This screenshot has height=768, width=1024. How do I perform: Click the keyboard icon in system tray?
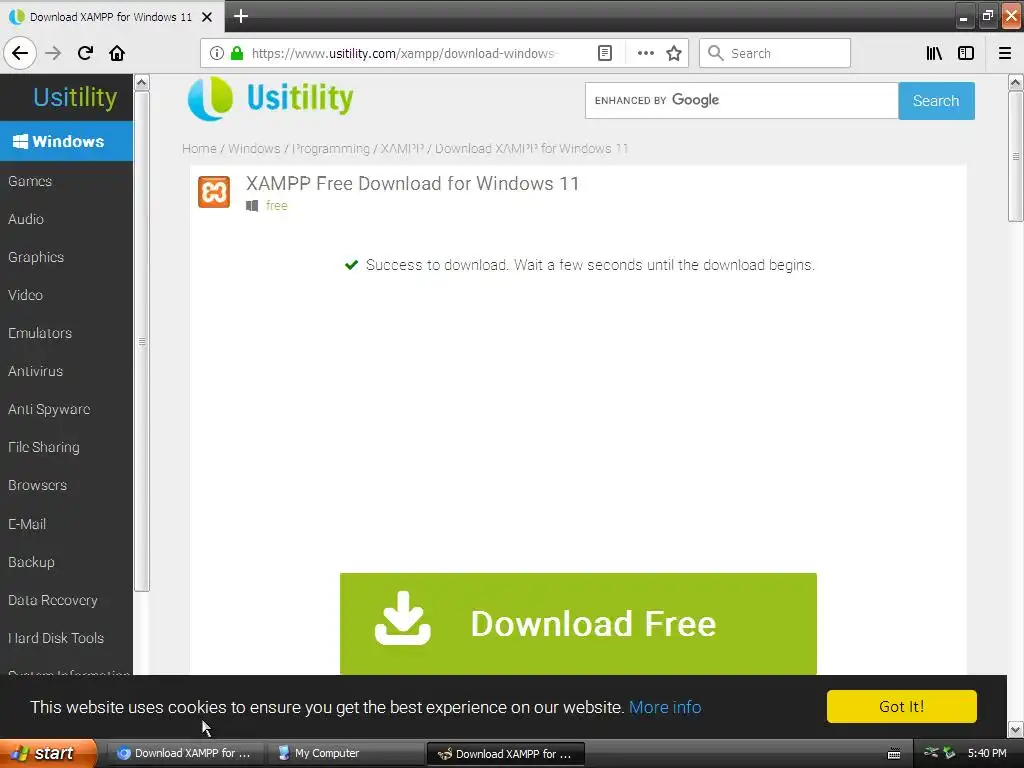894,754
